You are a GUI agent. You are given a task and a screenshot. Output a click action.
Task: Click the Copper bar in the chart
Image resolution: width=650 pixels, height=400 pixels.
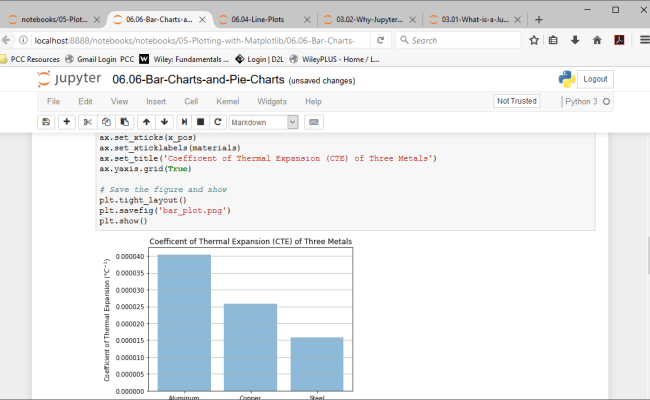point(250,347)
